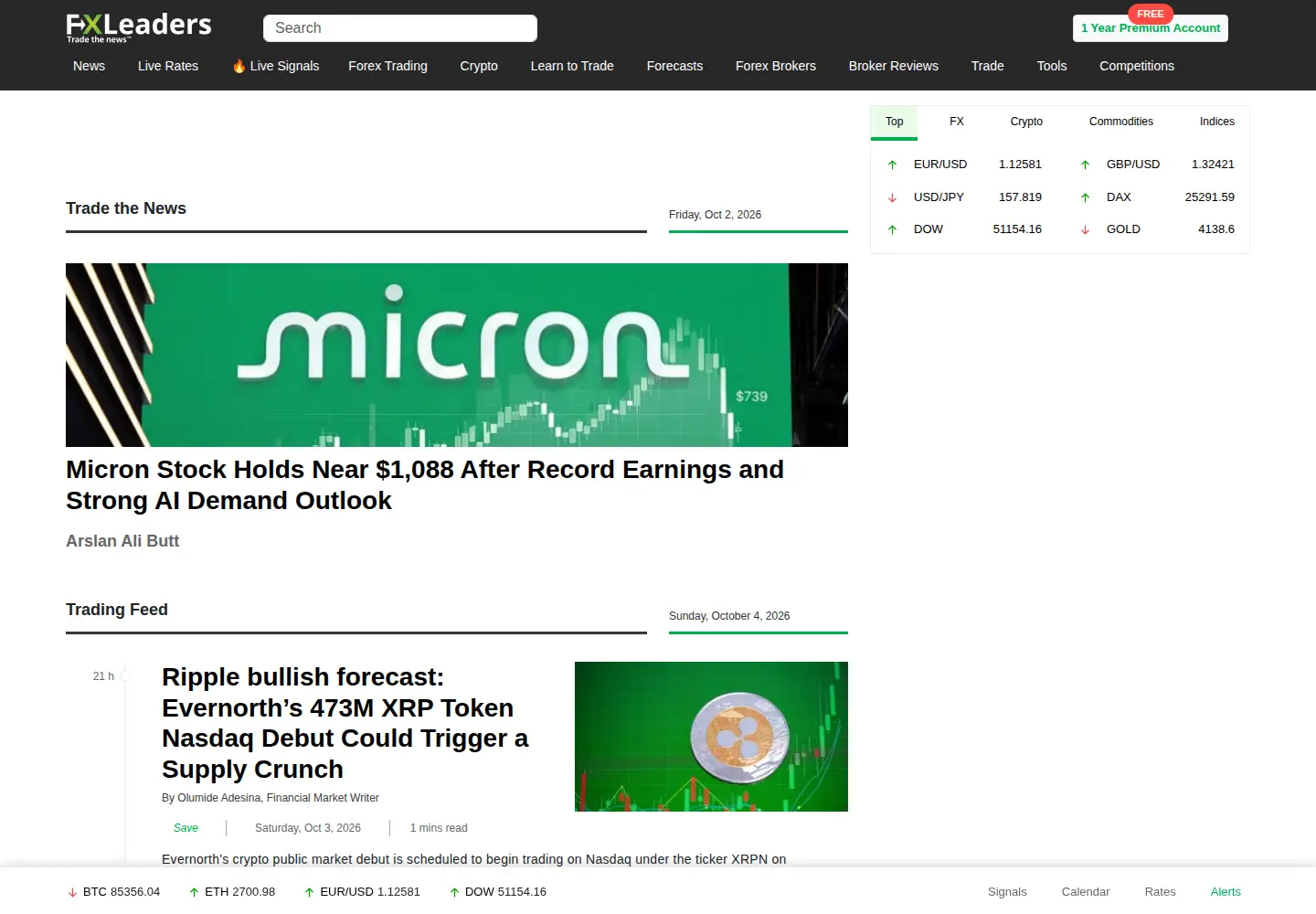The width and height of the screenshot is (1316, 914).
Task: Click the EUR/USD 1.12581 ticker in the bottom bar
Action: (x=362, y=892)
